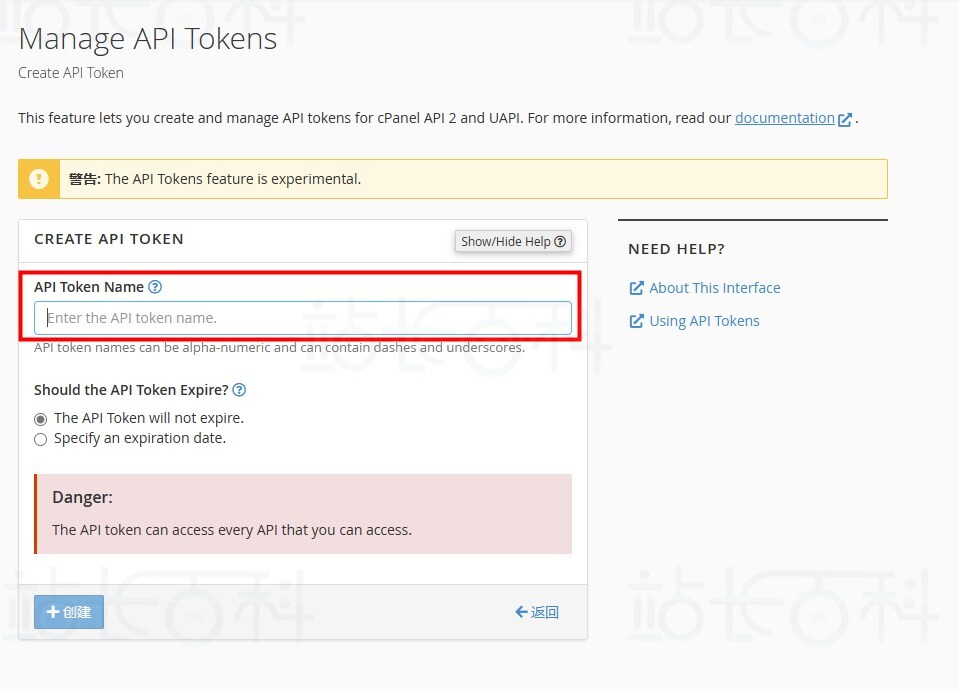This screenshot has height=691, width=959.
Task: Click the external-link icon beside Using API Tokens
Action: 636,321
